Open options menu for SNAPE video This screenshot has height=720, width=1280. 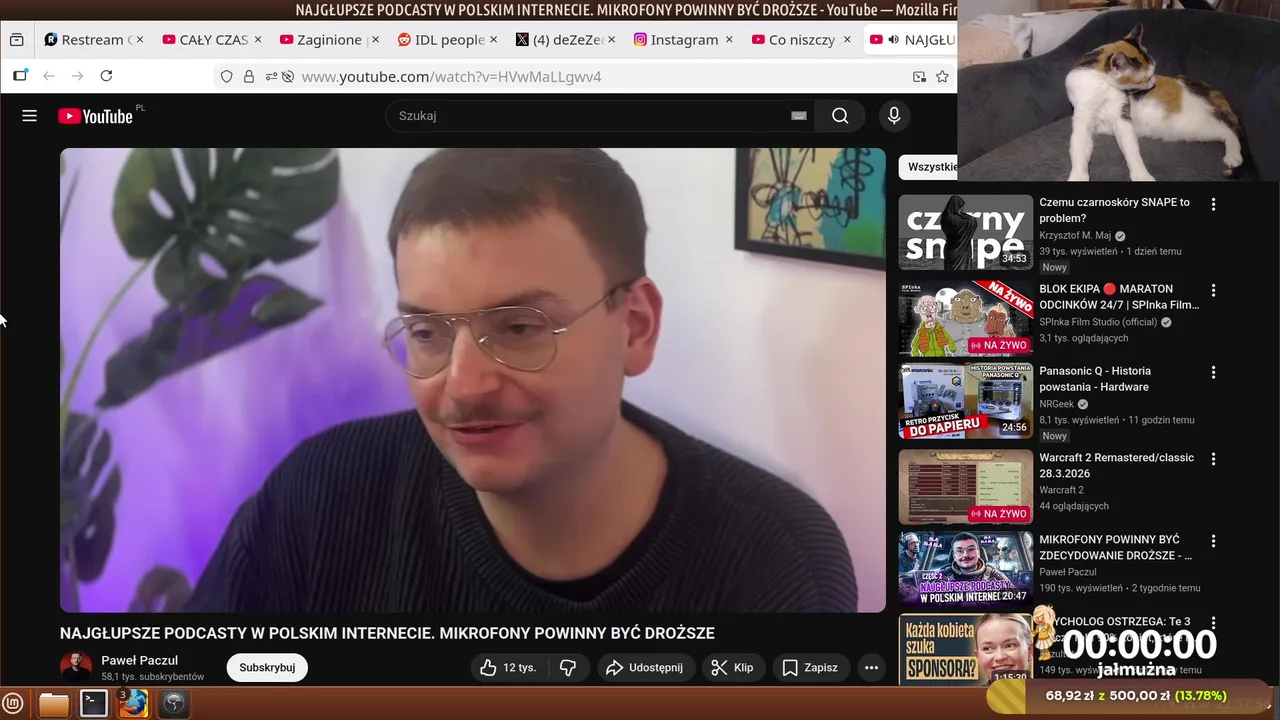[1213, 204]
